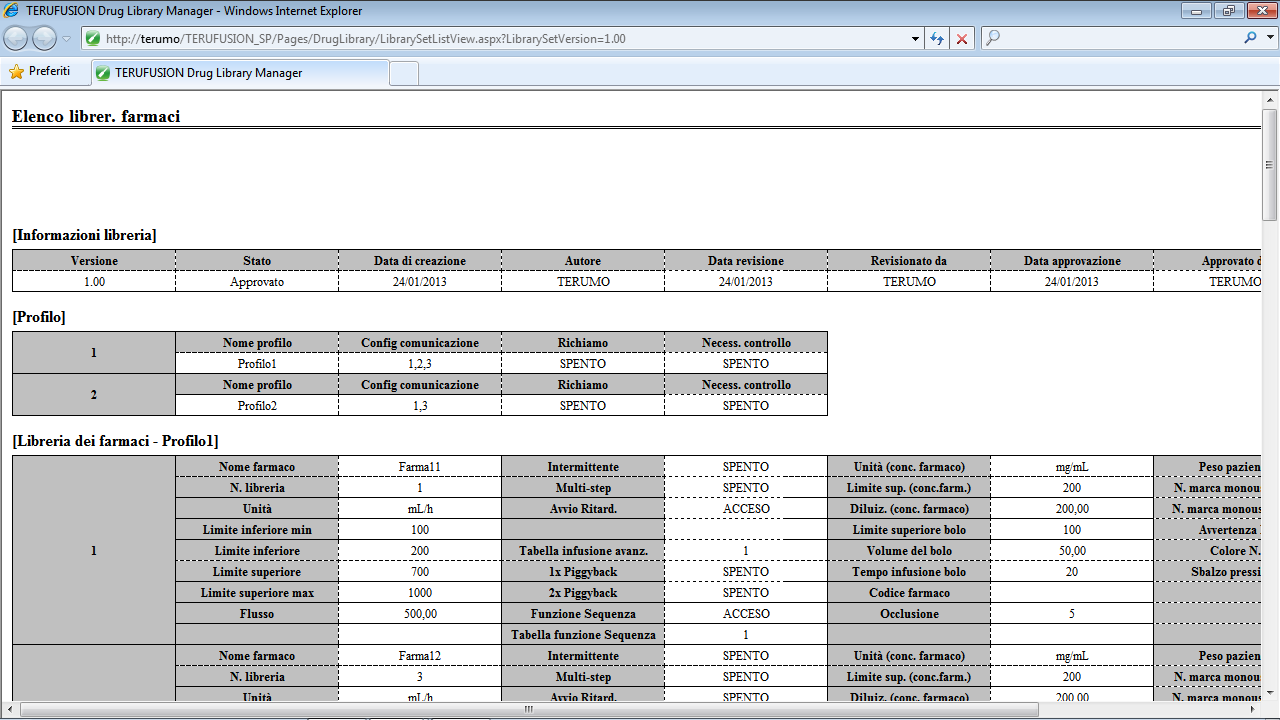The width and height of the screenshot is (1280, 720).
Task: Click the 'Profilo1' name cell
Action: (x=257, y=364)
